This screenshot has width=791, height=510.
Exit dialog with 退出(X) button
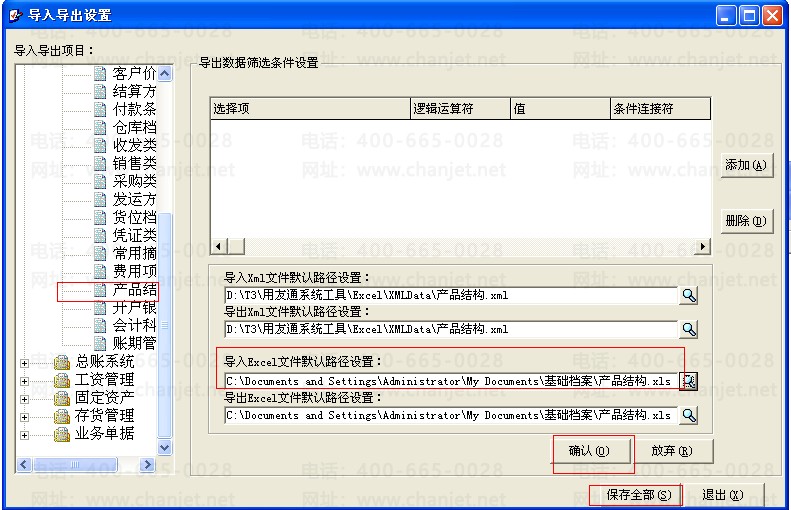(722, 495)
